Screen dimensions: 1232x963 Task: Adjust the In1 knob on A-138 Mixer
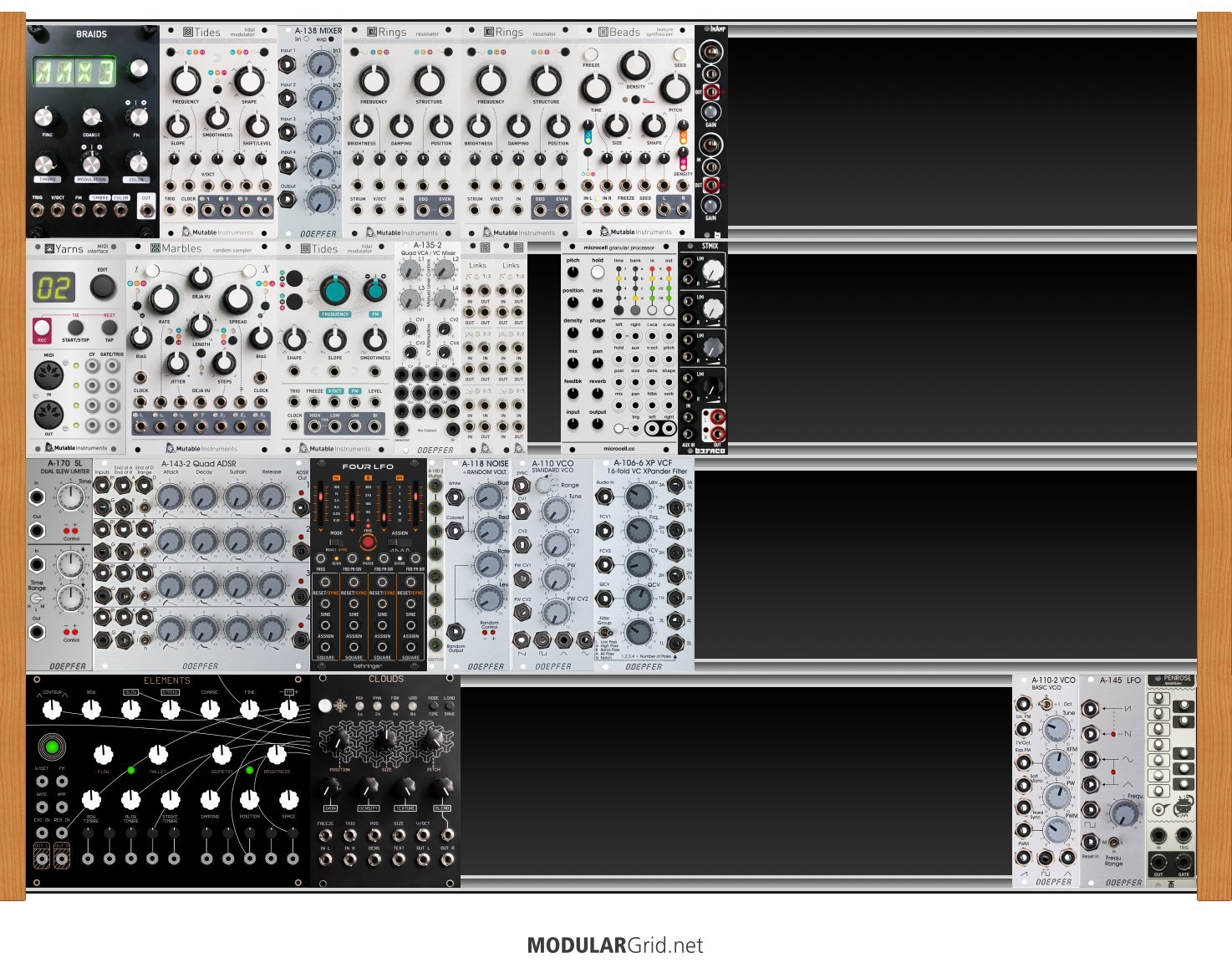pos(319,64)
